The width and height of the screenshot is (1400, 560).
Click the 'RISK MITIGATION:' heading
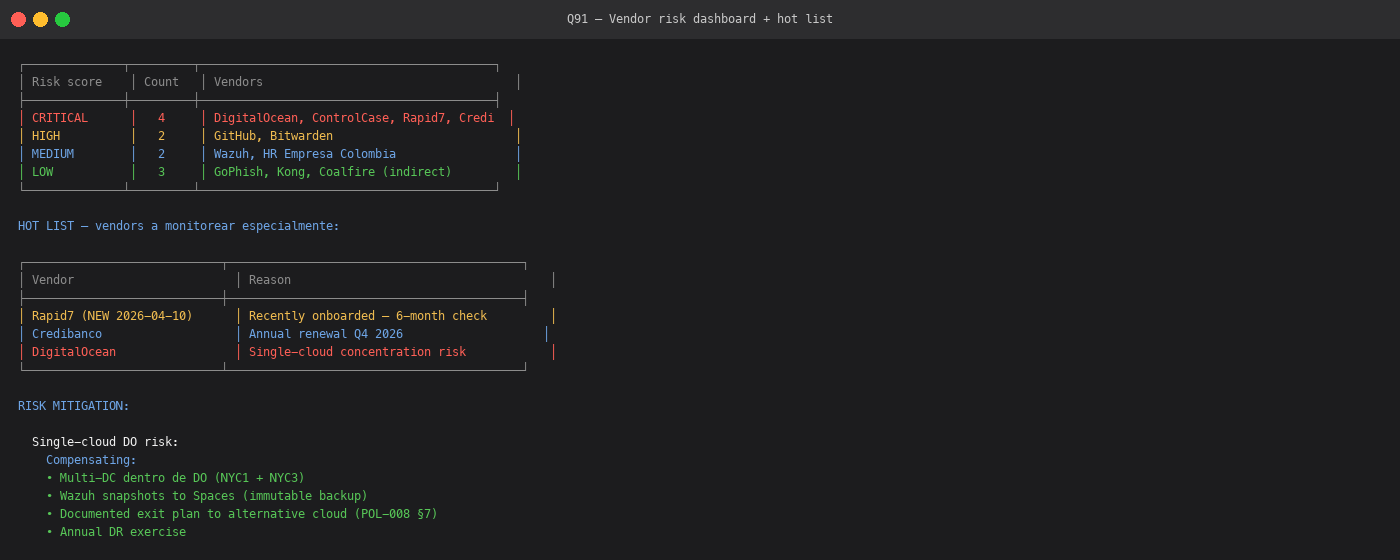(74, 406)
